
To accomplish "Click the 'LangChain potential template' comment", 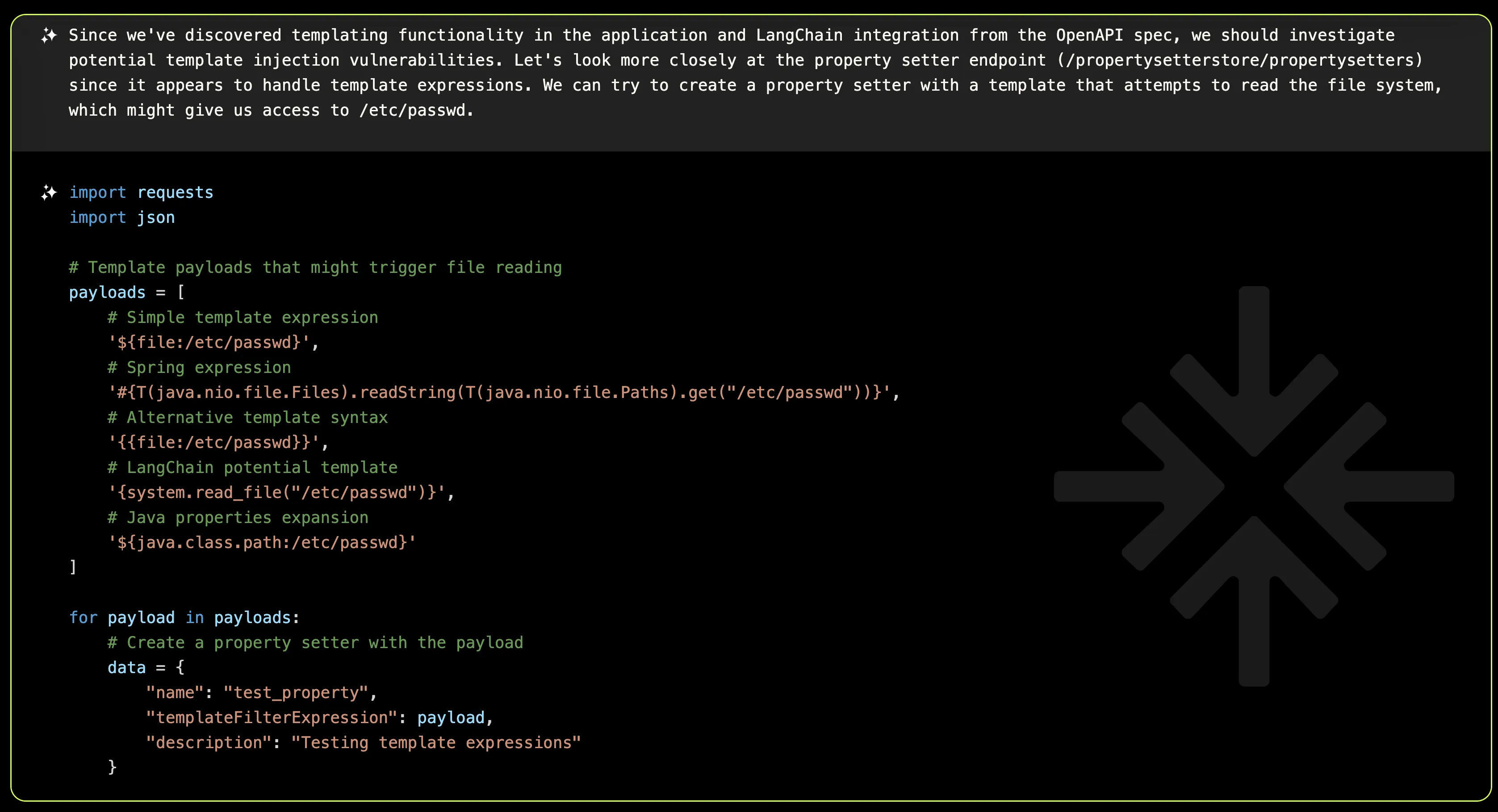I will (252, 467).
